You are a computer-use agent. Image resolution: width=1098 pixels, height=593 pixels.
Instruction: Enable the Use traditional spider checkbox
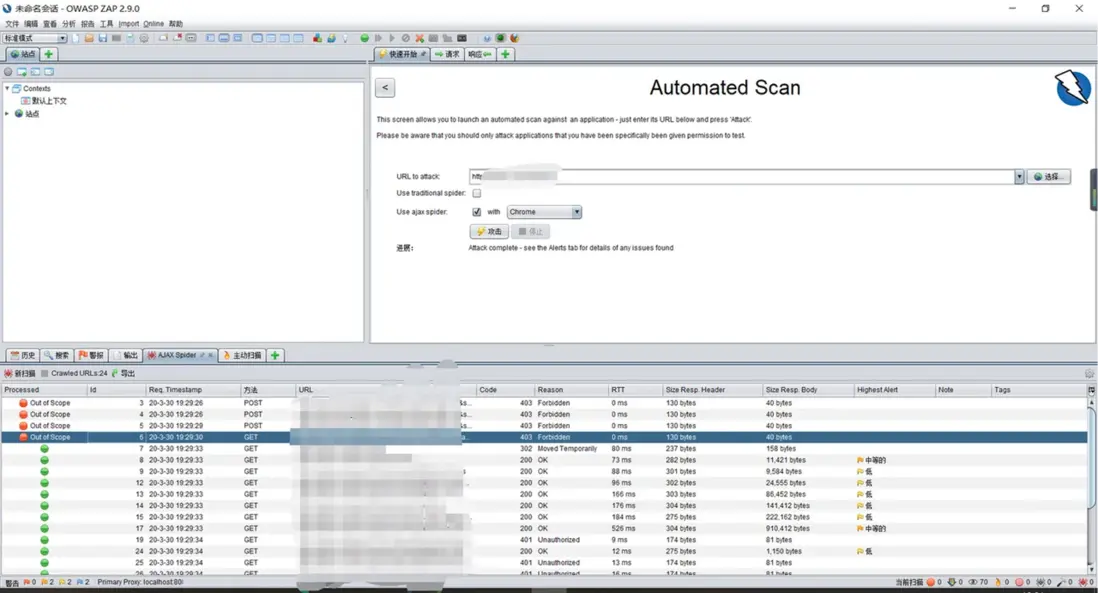click(477, 193)
